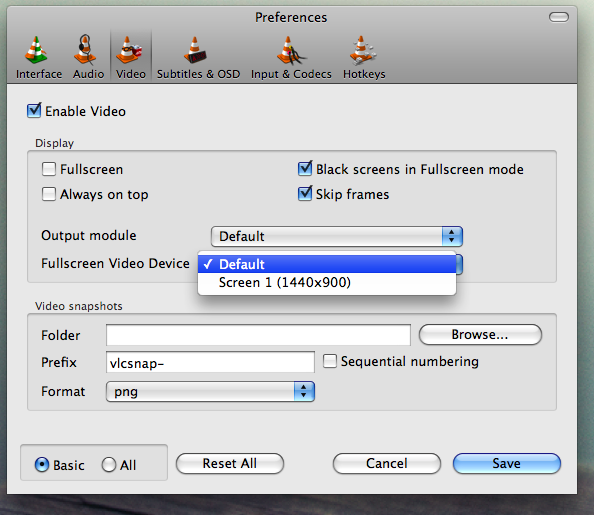Open the Audio preferences headphone cone icon
The width and height of the screenshot is (594, 515).
click(x=86, y=50)
